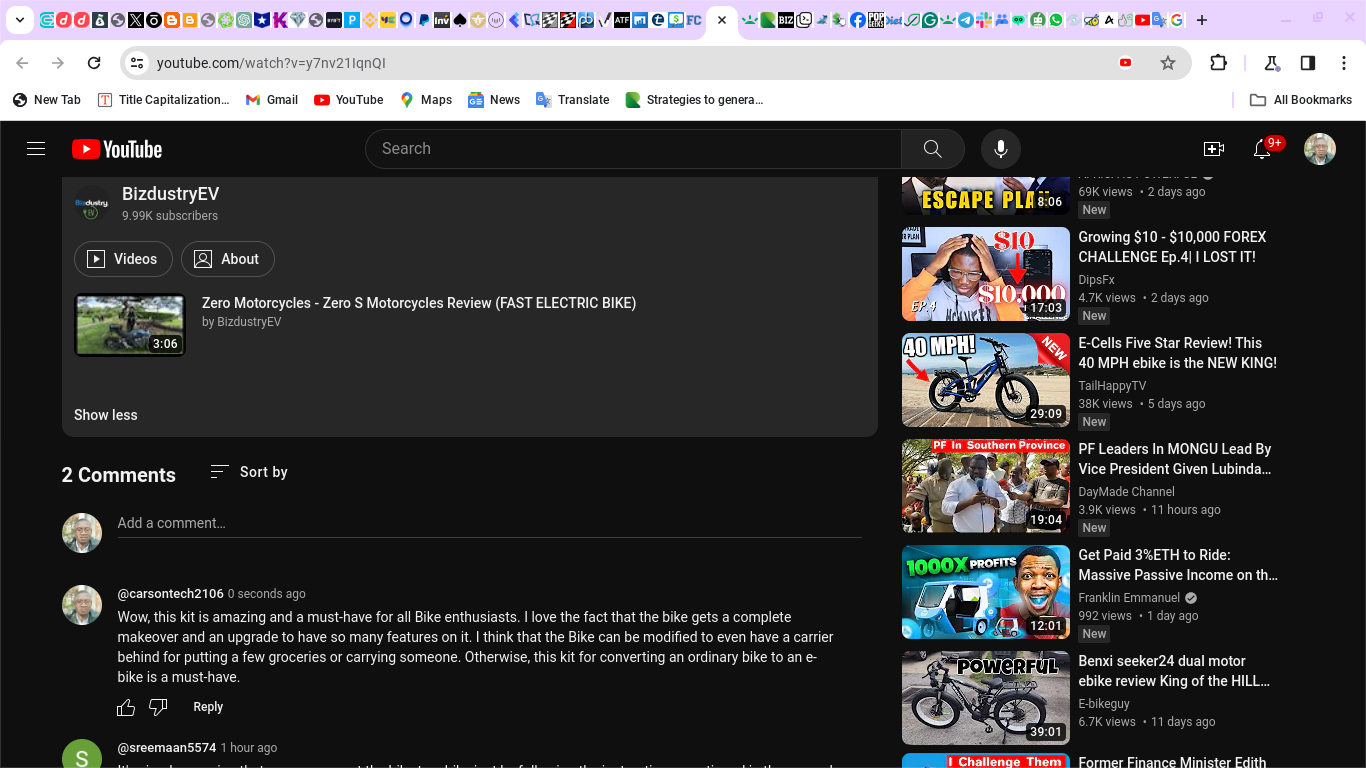Switch to the X (Twitter) tab
The image size is (1366, 768).
point(136,20)
